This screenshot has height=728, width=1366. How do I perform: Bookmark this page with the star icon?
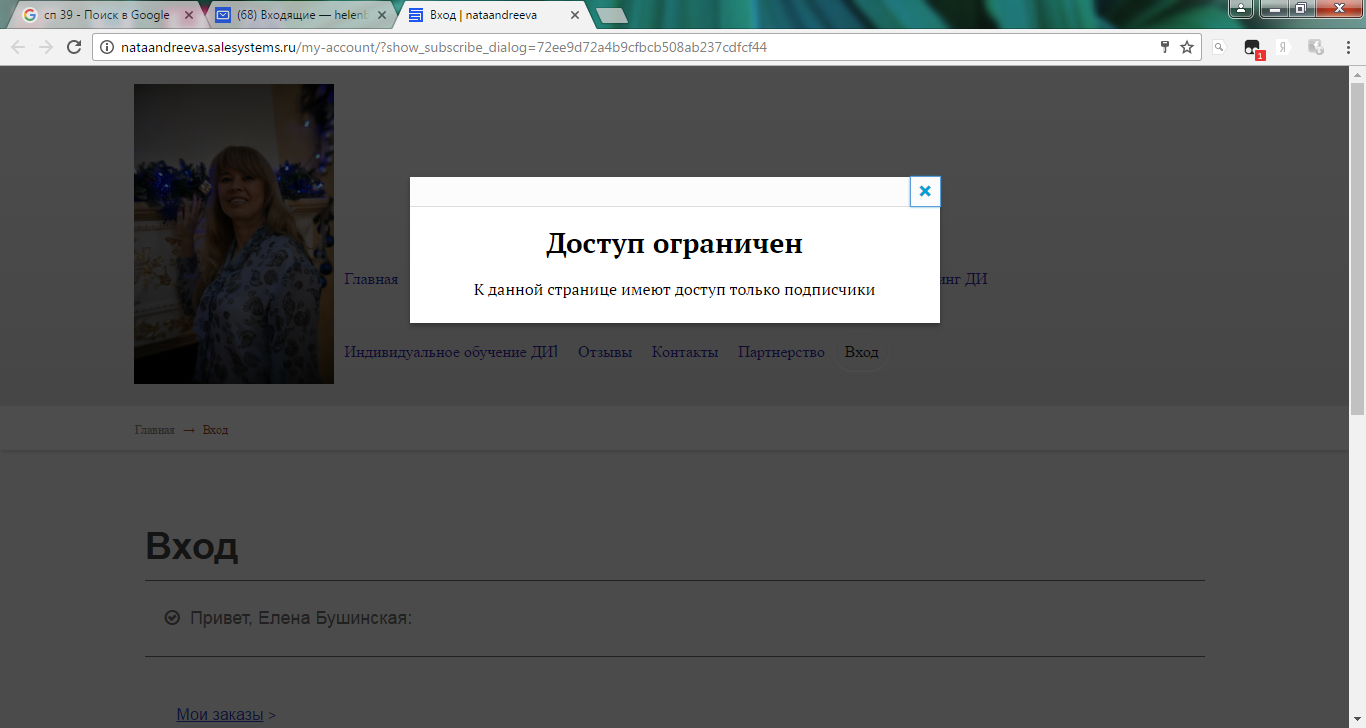click(1187, 47)
